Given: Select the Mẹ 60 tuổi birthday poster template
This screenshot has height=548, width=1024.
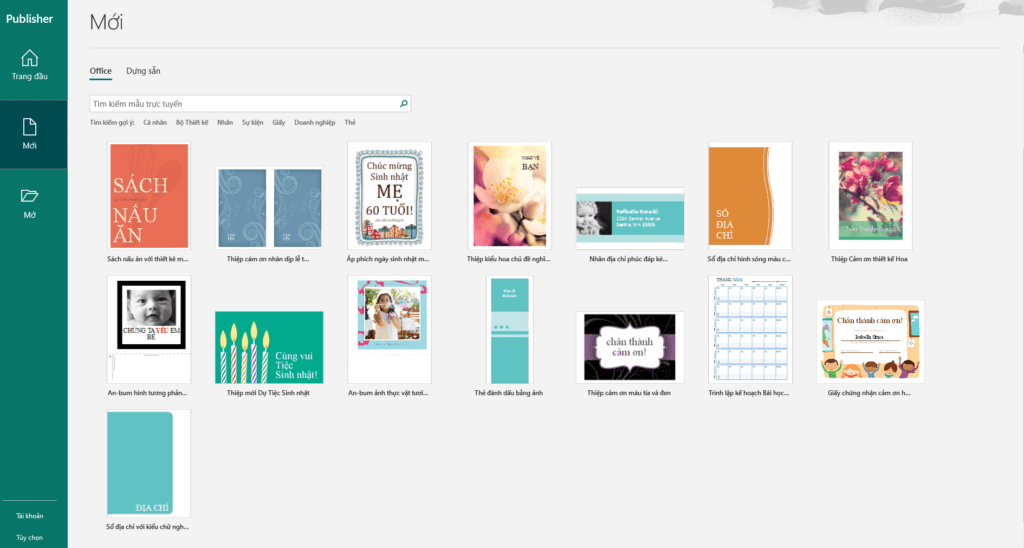Looking at the screenshot, I should coord(389,195).
